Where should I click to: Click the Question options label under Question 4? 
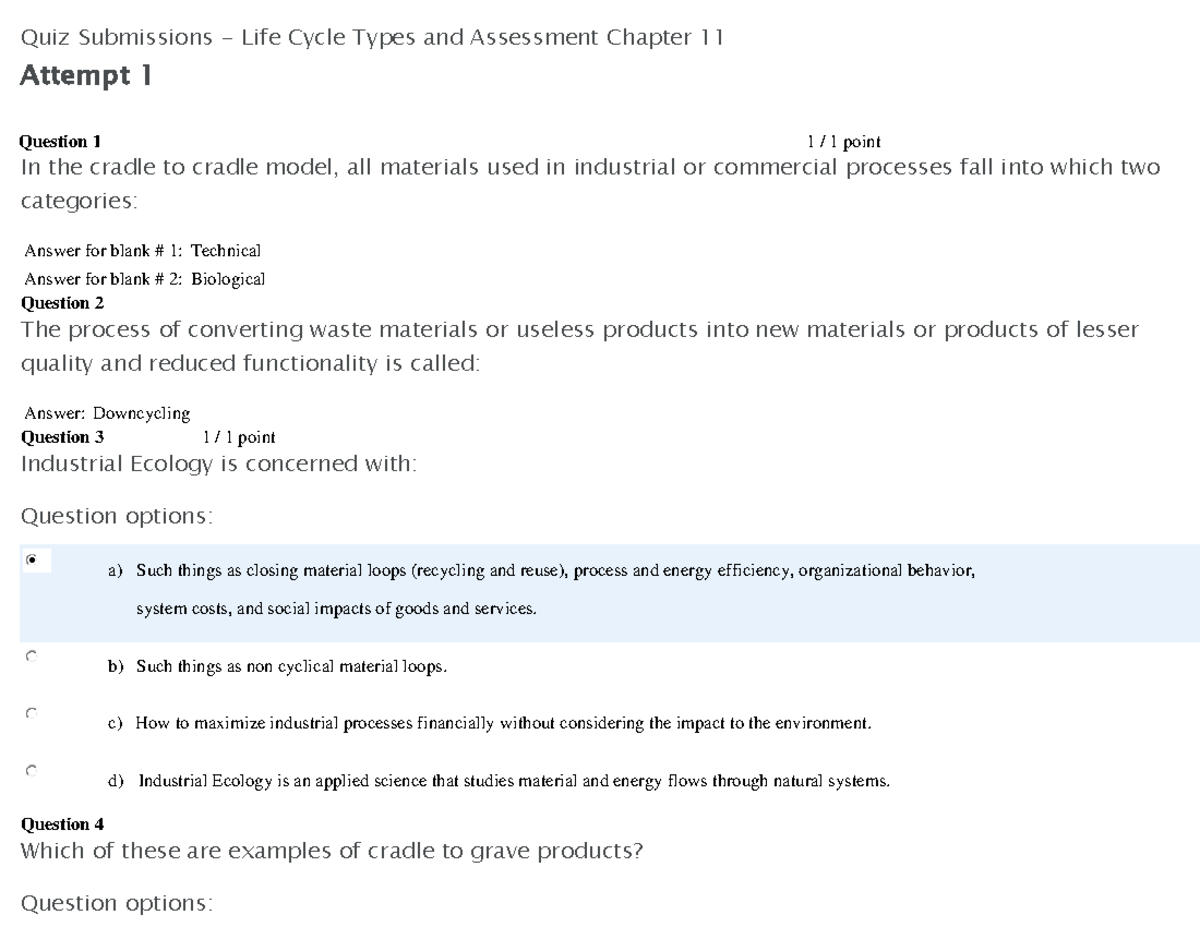(98, 903)
